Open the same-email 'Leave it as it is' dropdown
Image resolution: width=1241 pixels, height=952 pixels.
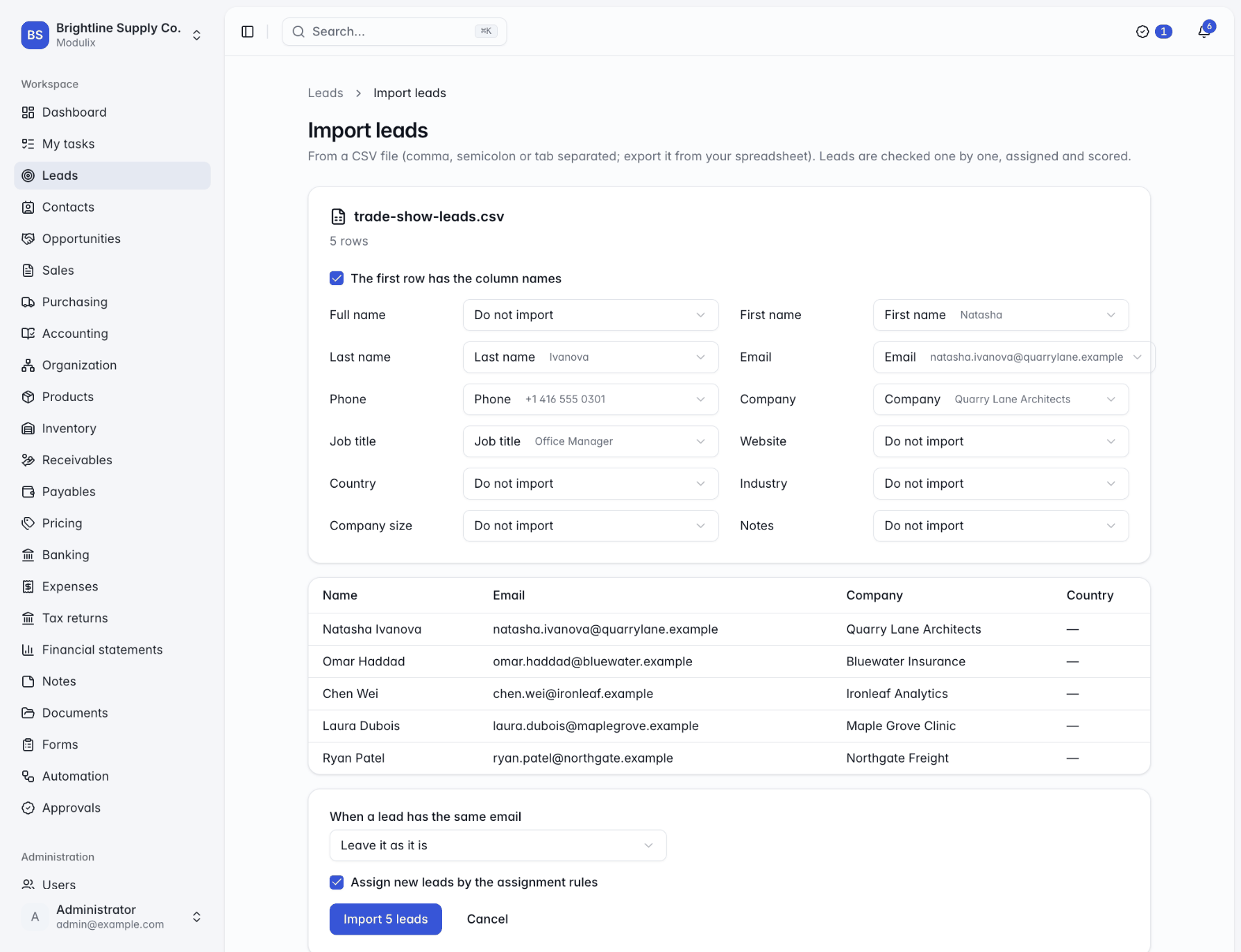[x=498, y=845]
